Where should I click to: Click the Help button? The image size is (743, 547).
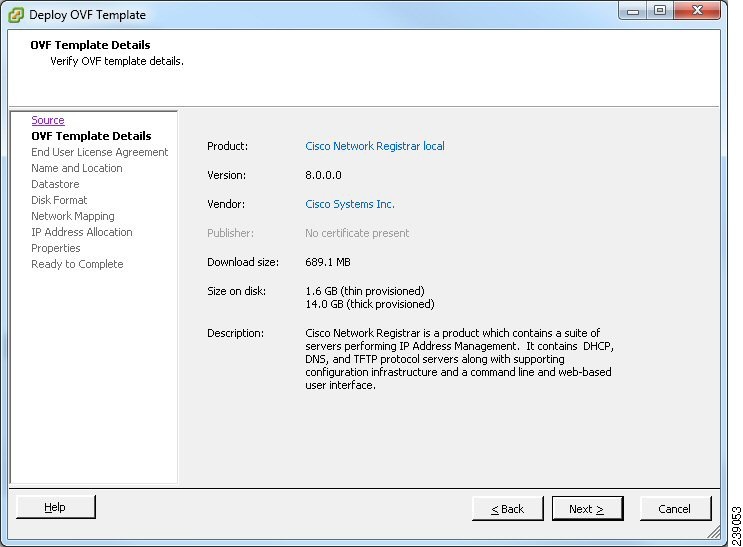point(55,507)
